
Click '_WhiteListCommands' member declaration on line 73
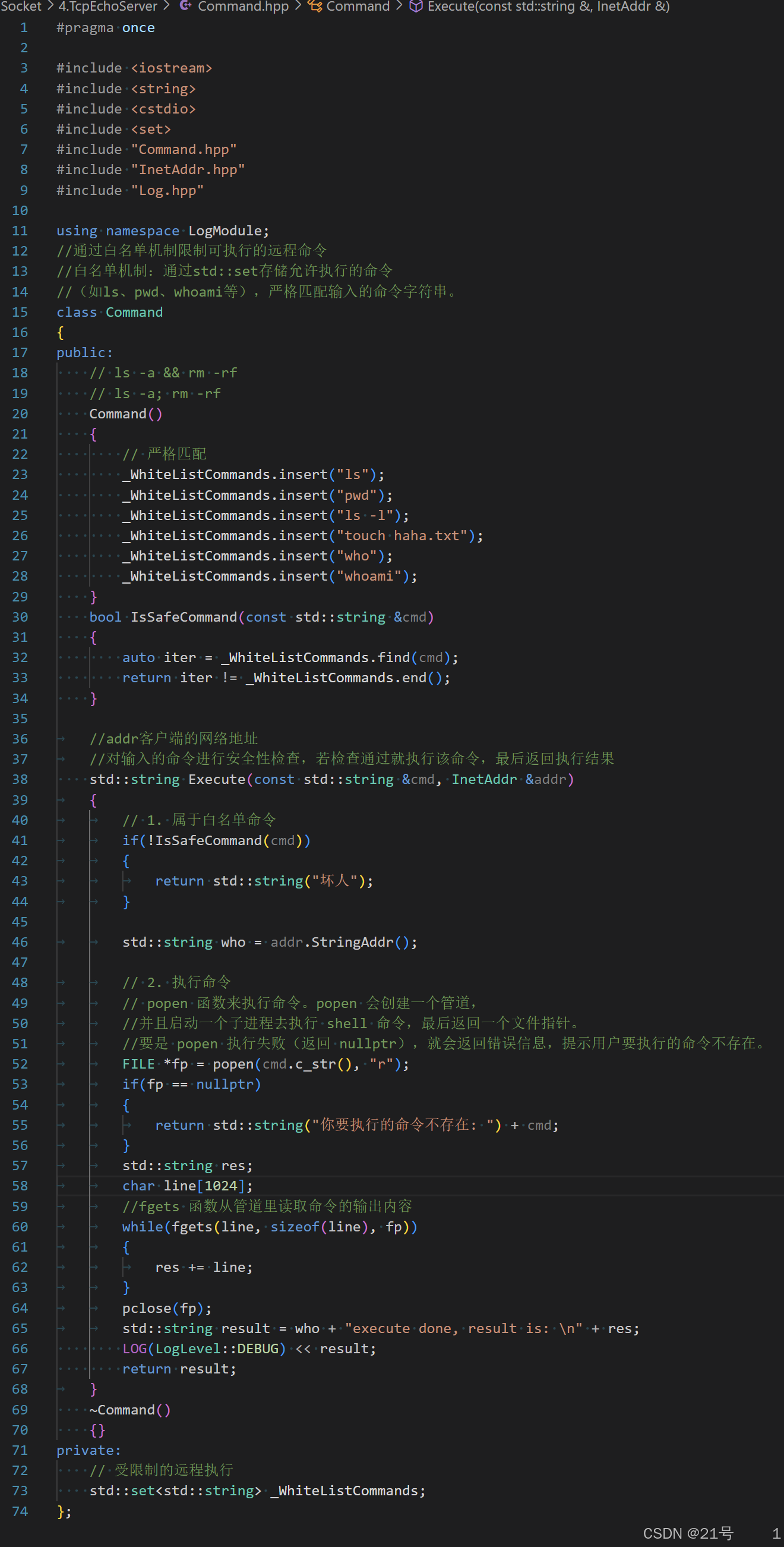click(x=348, y=1491)
